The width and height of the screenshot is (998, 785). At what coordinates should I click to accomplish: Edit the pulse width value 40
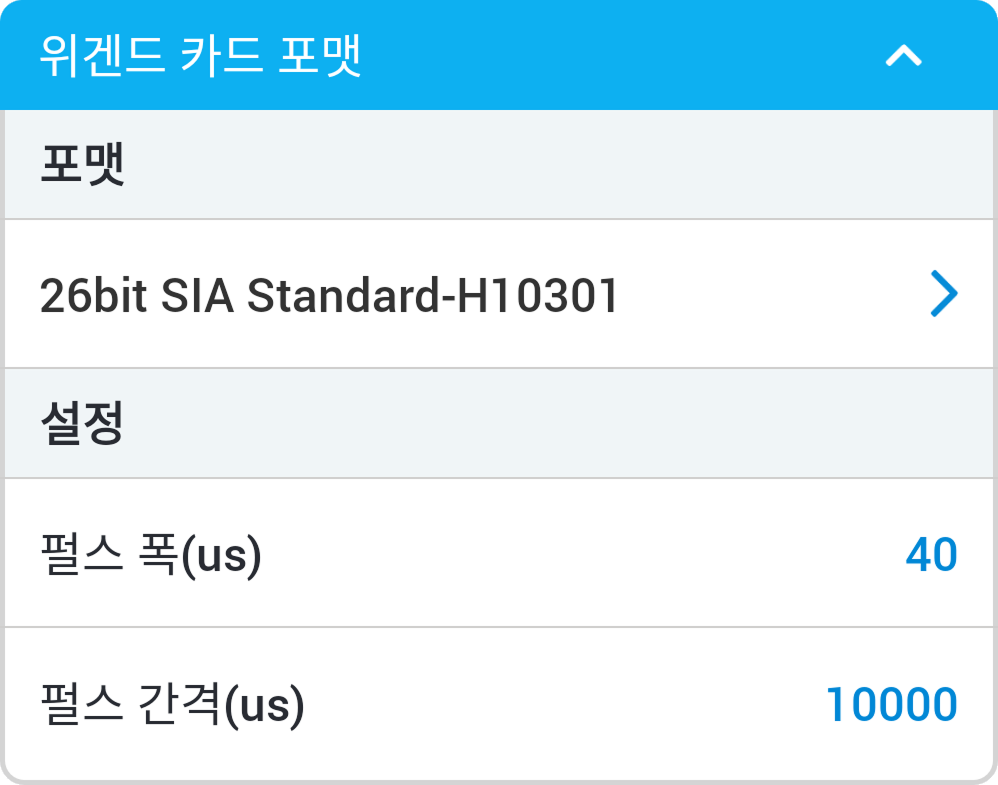click(931, 555)
